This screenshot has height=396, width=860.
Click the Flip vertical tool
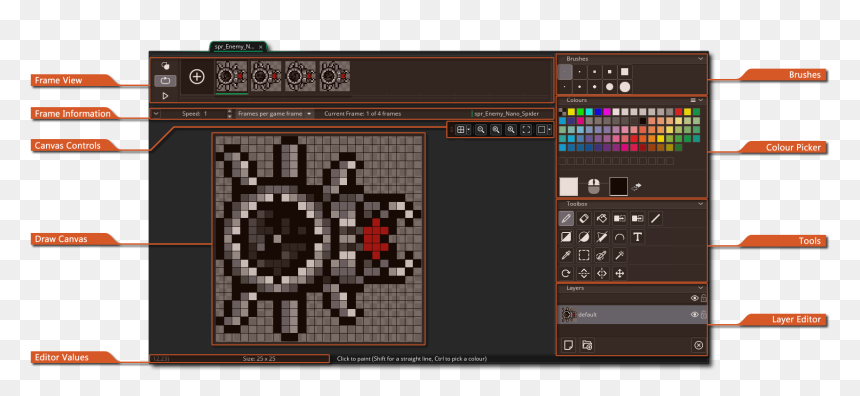[x=584, y=273]
